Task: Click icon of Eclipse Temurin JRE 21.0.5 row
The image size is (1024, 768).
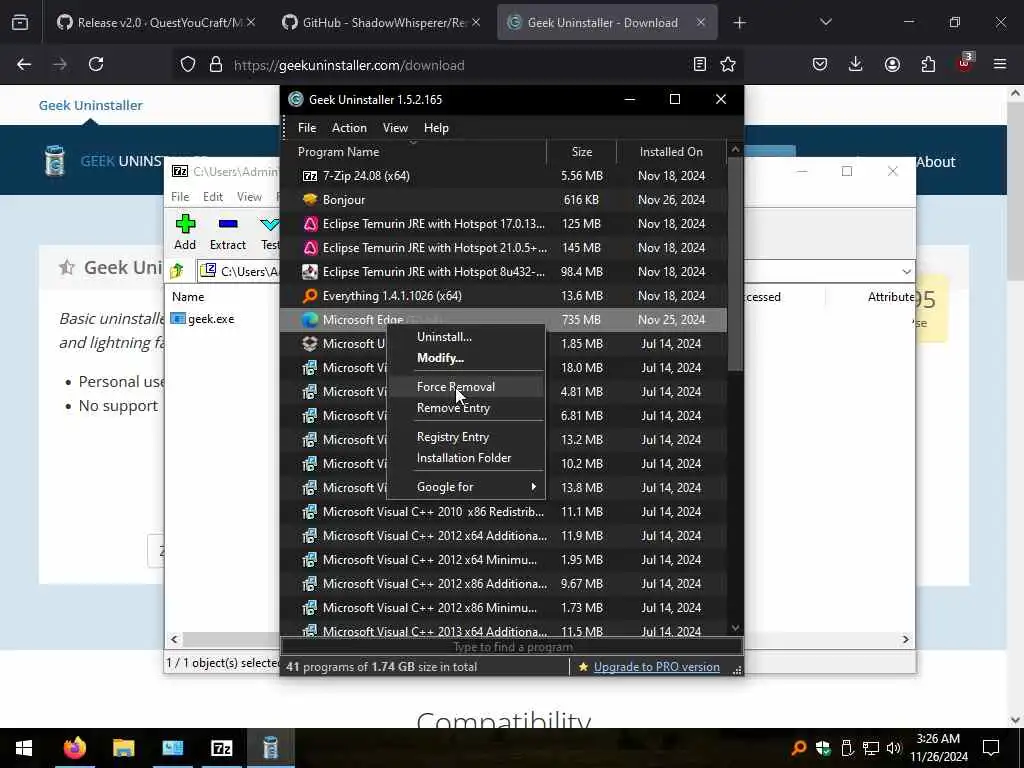Action: click(x=310, y=248)
